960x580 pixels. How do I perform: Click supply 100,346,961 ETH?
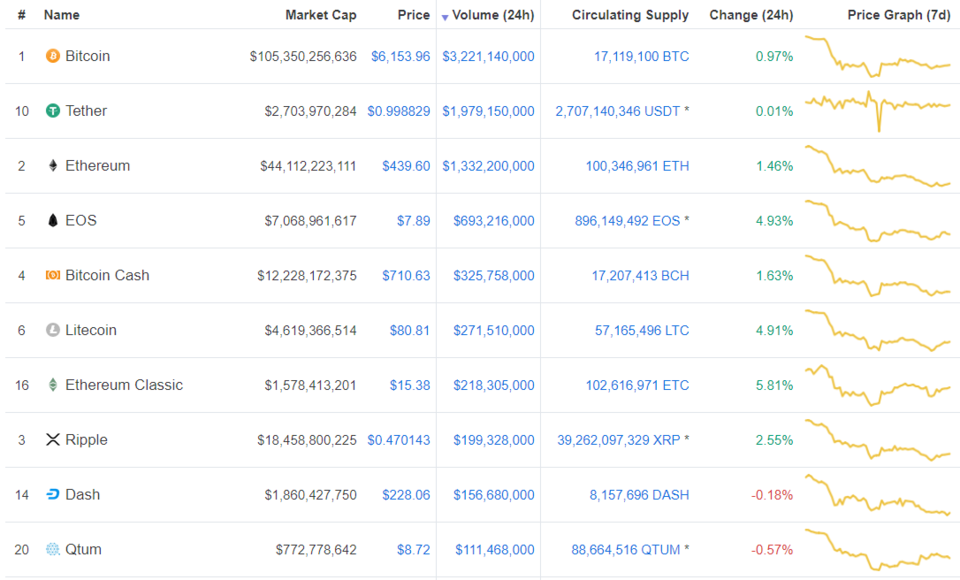click(637, 165)
